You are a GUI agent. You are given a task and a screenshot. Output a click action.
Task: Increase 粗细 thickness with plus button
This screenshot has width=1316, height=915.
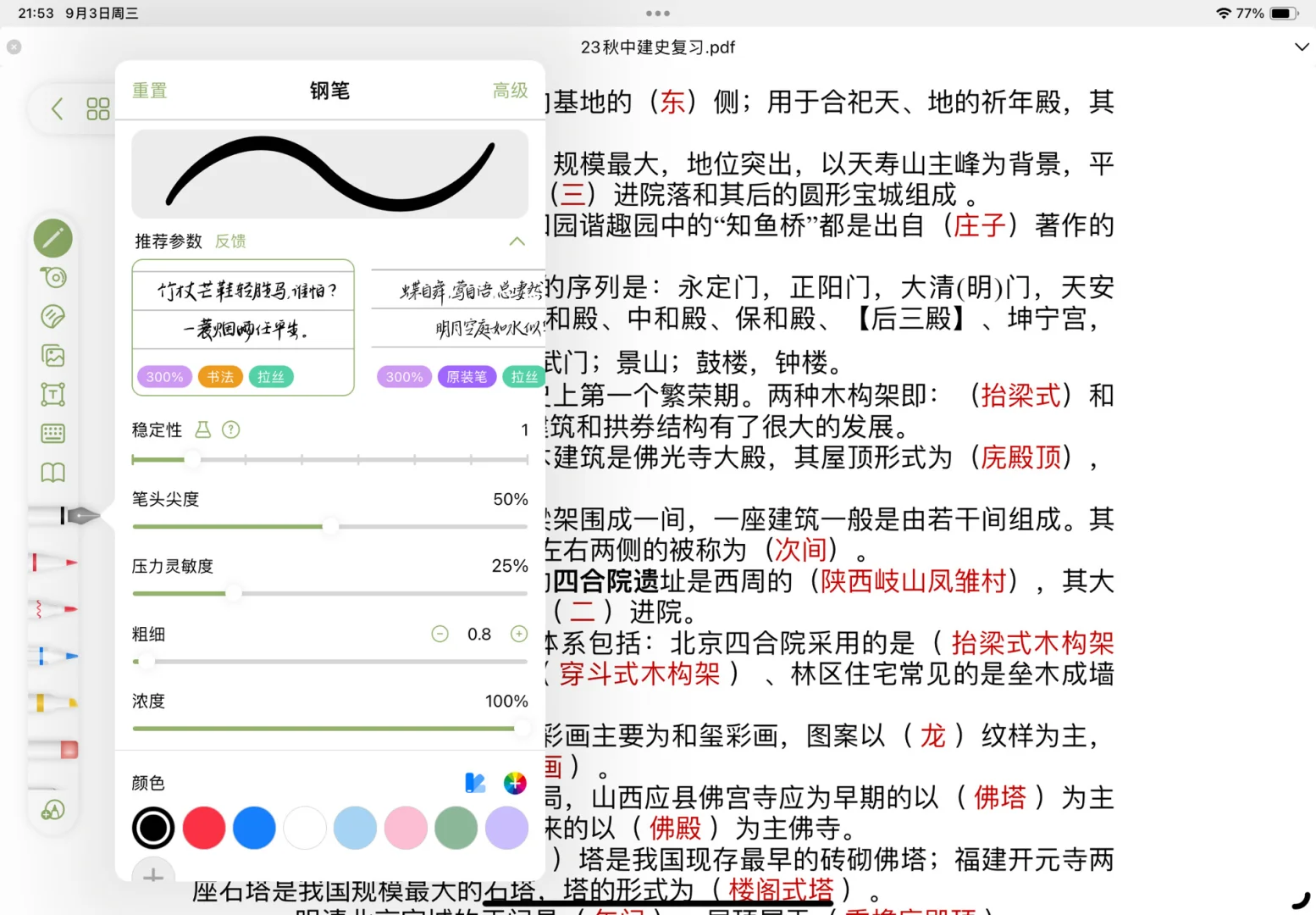[517, 633]
